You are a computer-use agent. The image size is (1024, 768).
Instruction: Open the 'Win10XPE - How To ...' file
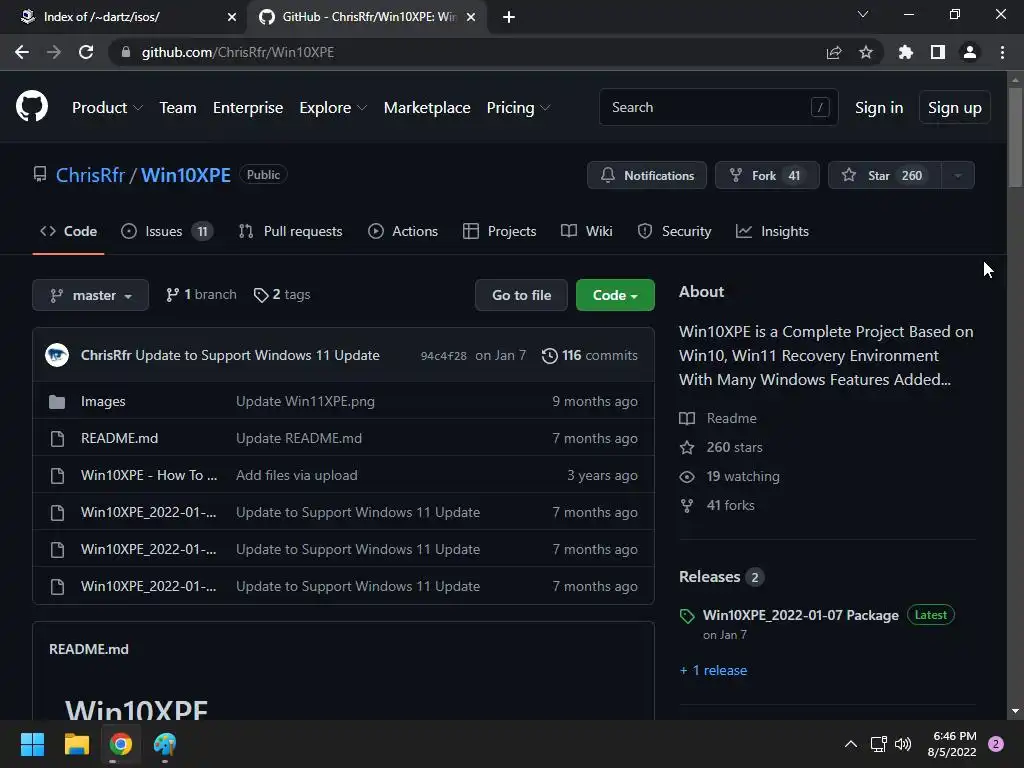click(149, 475)
